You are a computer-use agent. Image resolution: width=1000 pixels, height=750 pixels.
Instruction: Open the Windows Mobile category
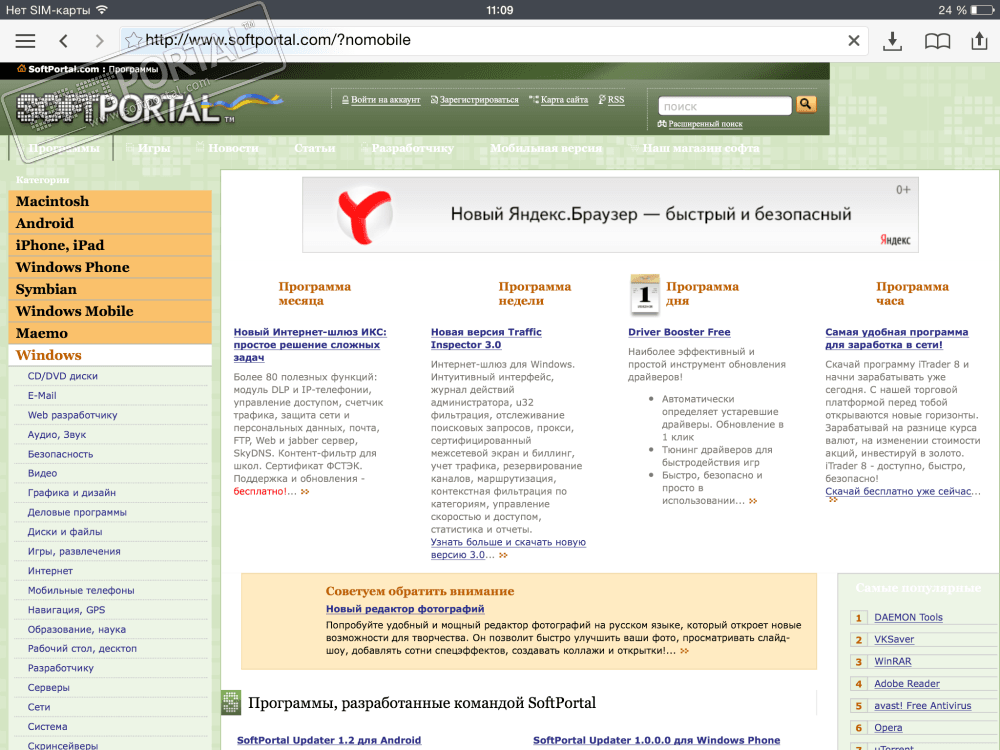click(110, 311)
